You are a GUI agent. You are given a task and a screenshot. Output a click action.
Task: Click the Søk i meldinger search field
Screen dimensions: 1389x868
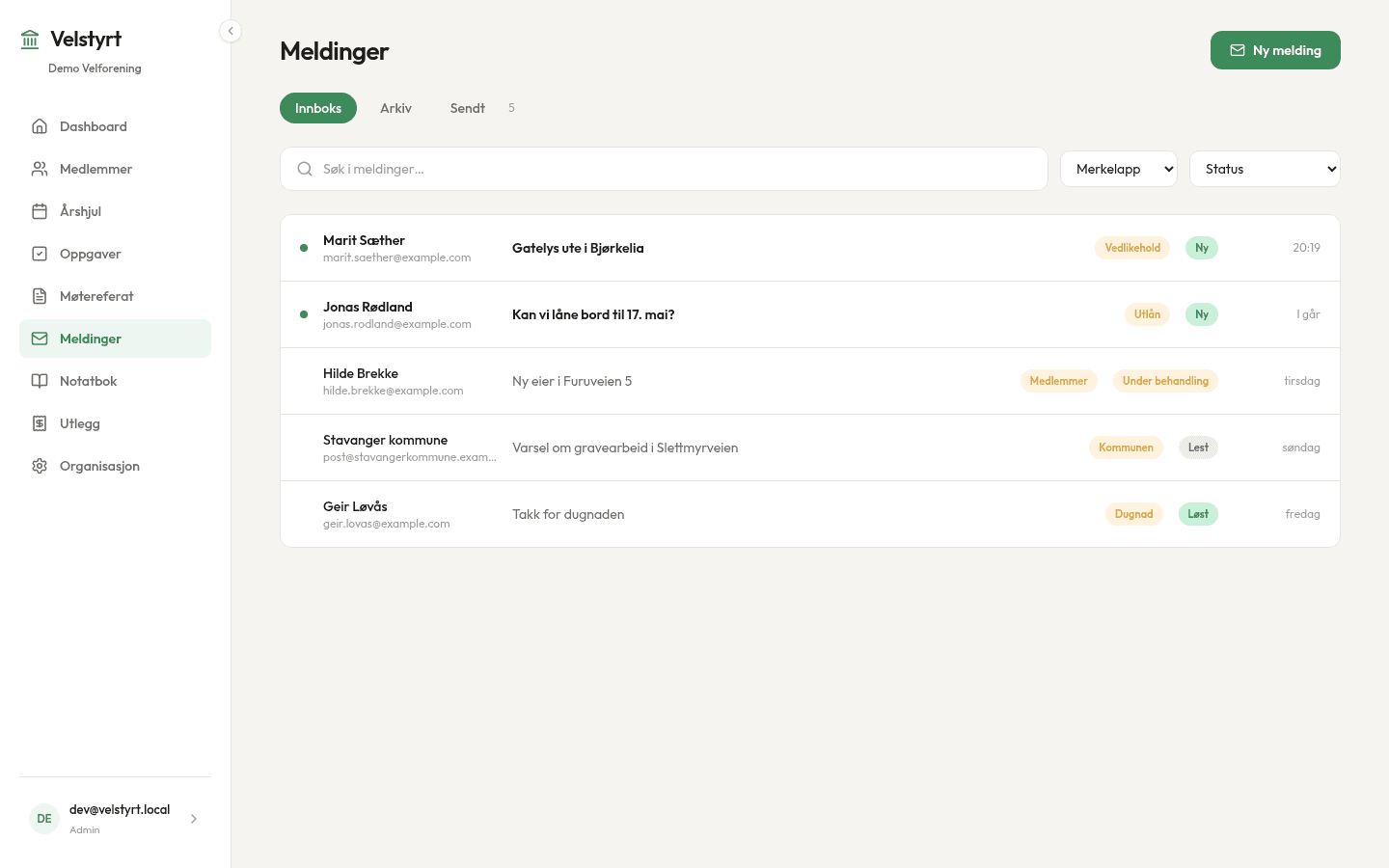click(x=664, y=169)
